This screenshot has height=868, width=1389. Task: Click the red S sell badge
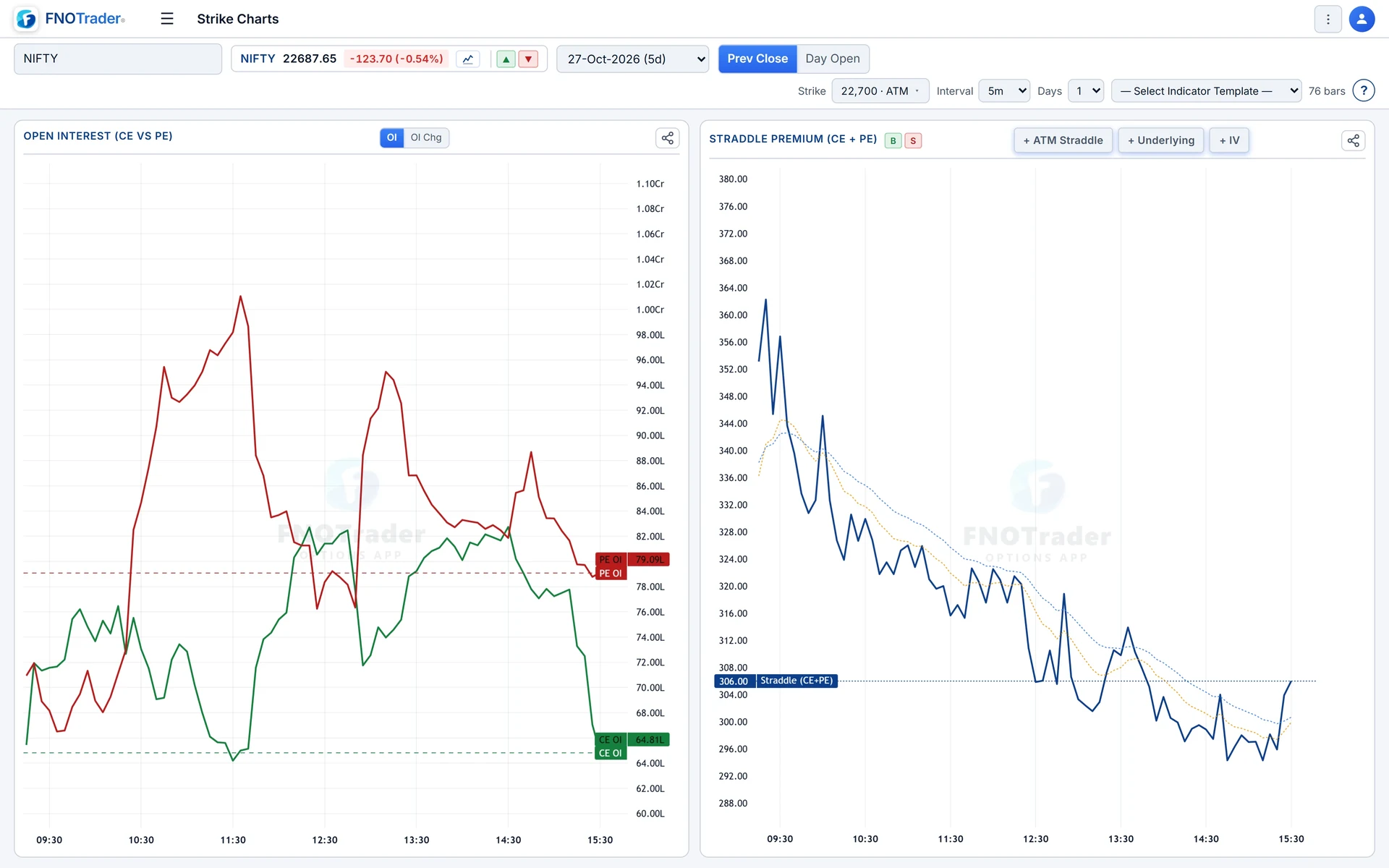(x=913, y=140)
